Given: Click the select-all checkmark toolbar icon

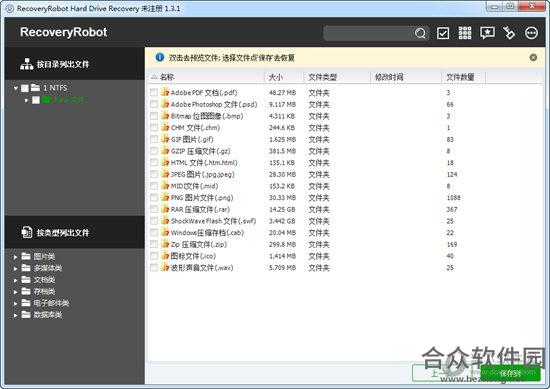Looking at the screenshot, I should pyautogui.click(x=443, y=33).
